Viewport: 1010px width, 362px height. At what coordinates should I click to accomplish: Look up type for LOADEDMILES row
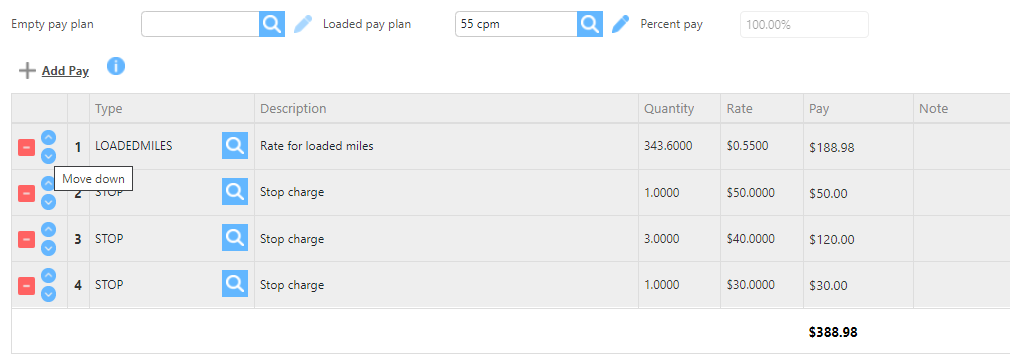(x=235, y=146)
